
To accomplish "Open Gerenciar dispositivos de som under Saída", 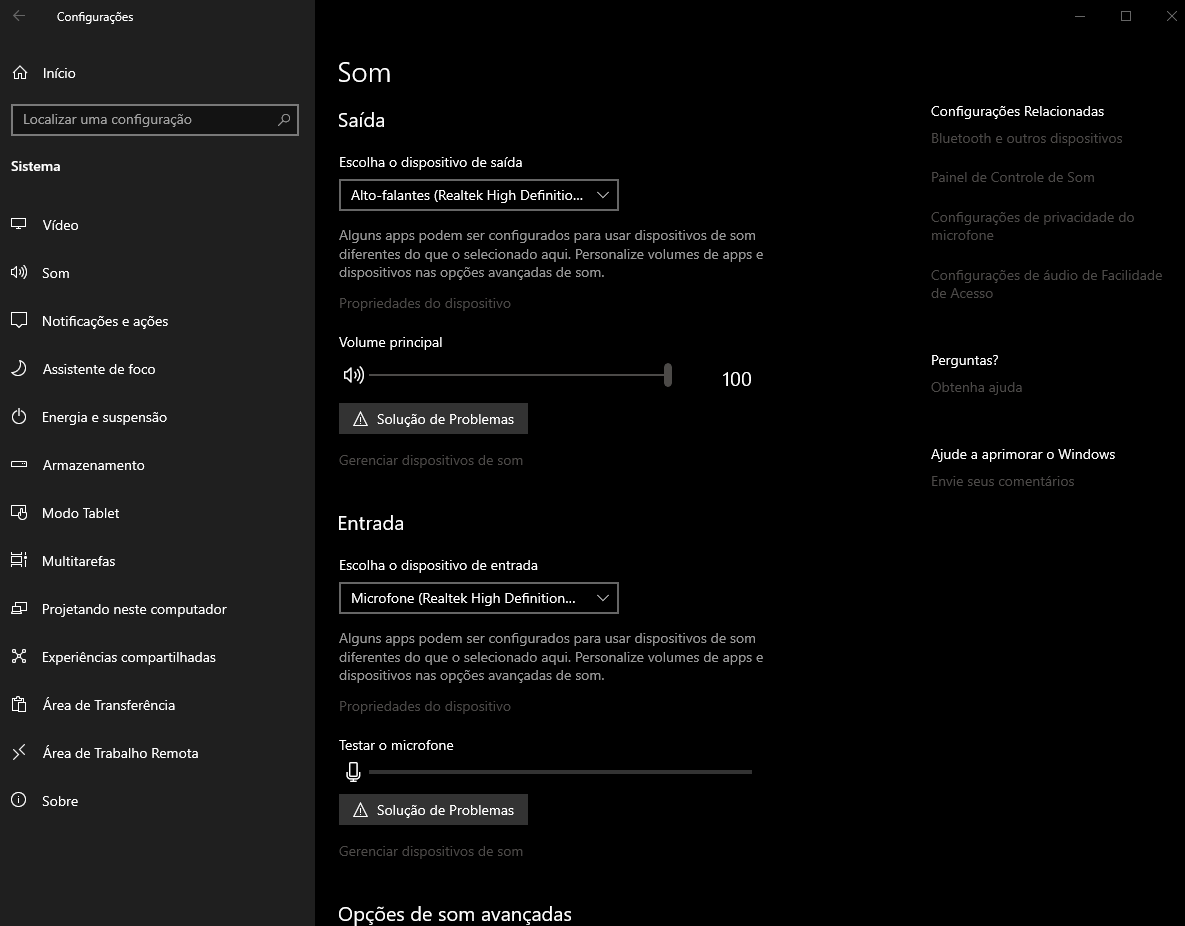I will (x=431, y=460).
